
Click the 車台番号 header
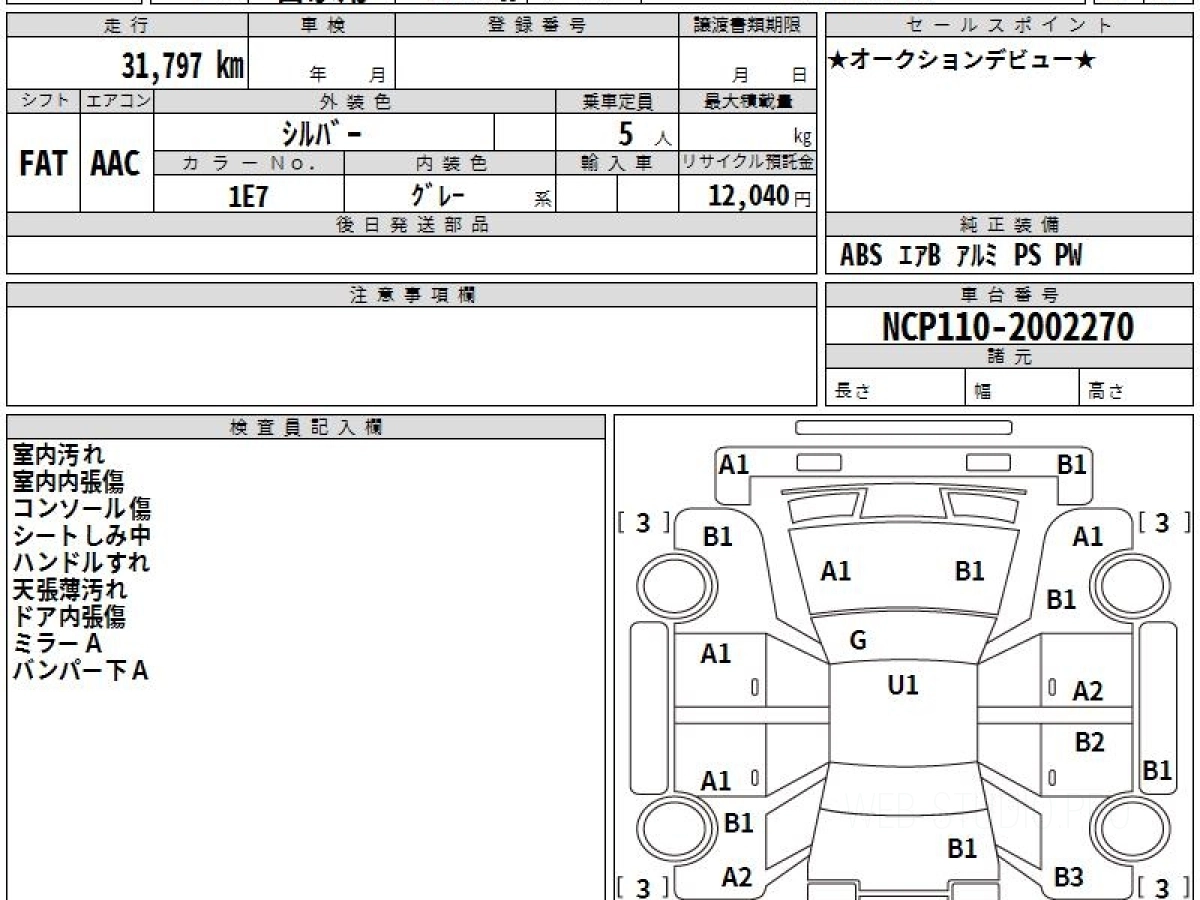click(1010, 295)
